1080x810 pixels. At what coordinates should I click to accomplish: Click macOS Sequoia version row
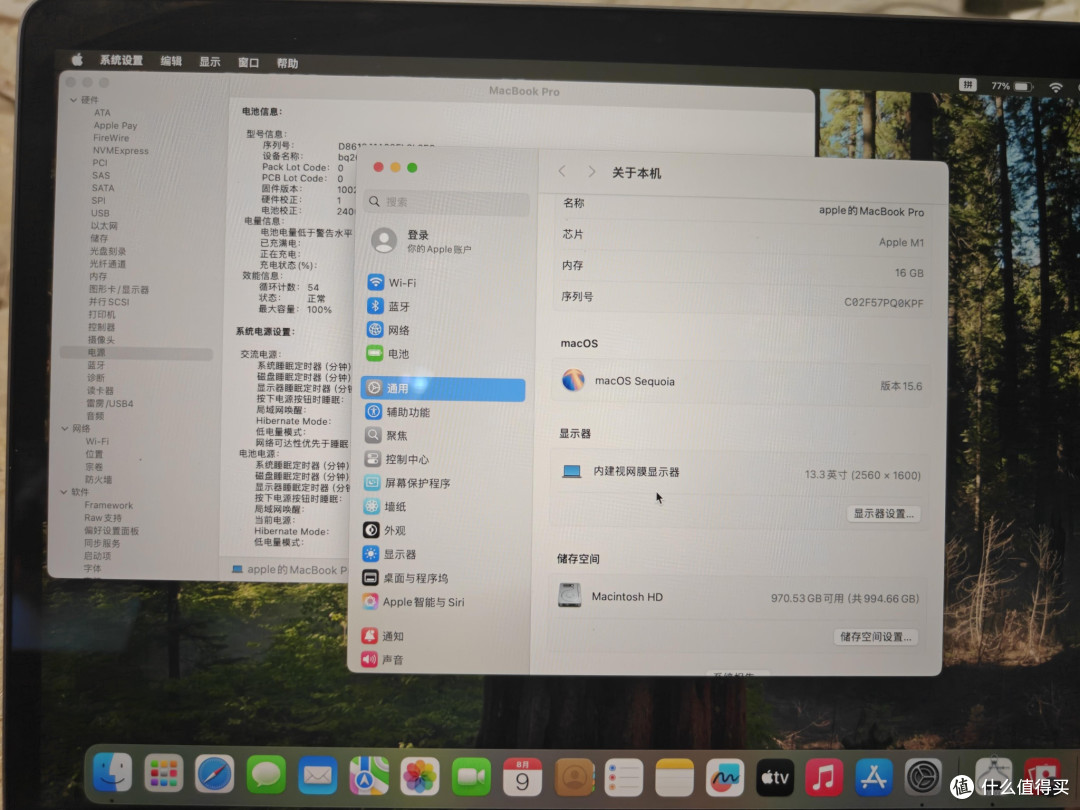pos(741,382)
